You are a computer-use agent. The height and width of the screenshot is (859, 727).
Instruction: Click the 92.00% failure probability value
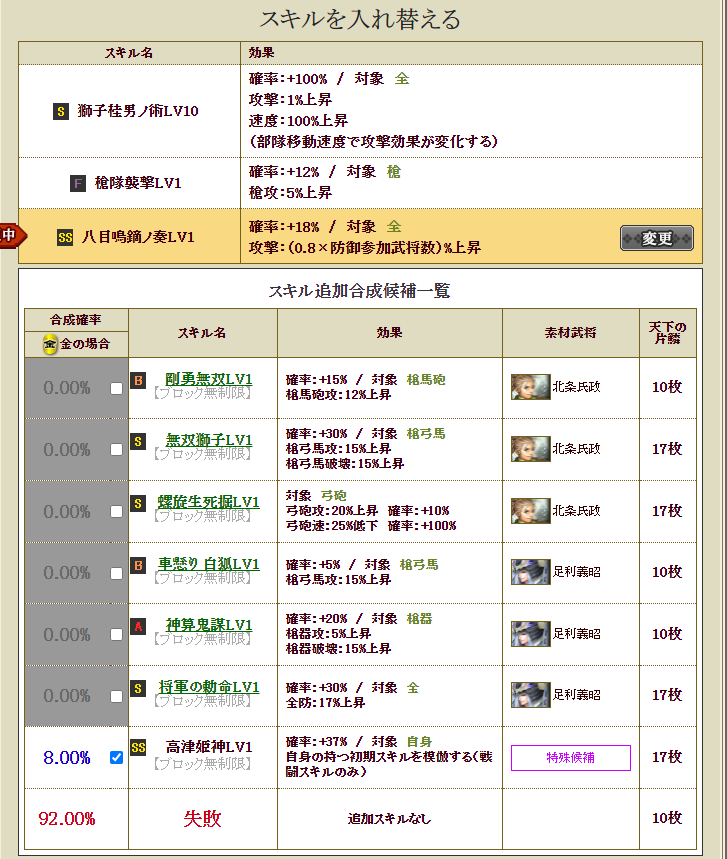pyautogui.click(x=66, y=818)
